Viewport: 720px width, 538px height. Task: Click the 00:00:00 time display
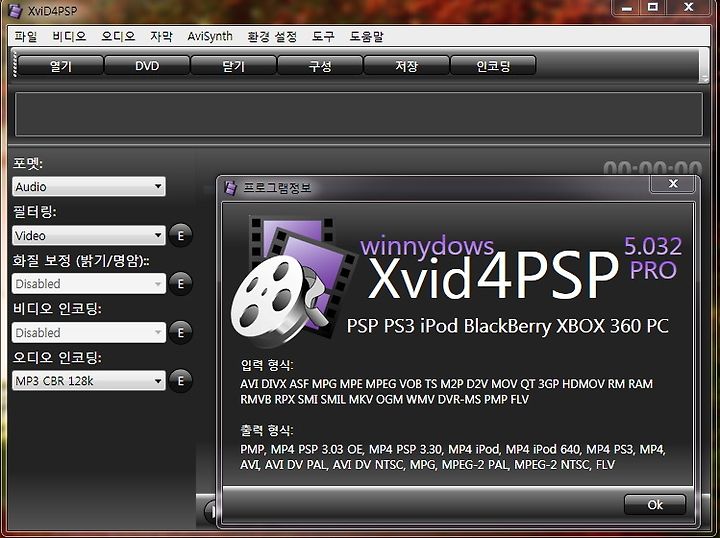click(x=652, y=168)
